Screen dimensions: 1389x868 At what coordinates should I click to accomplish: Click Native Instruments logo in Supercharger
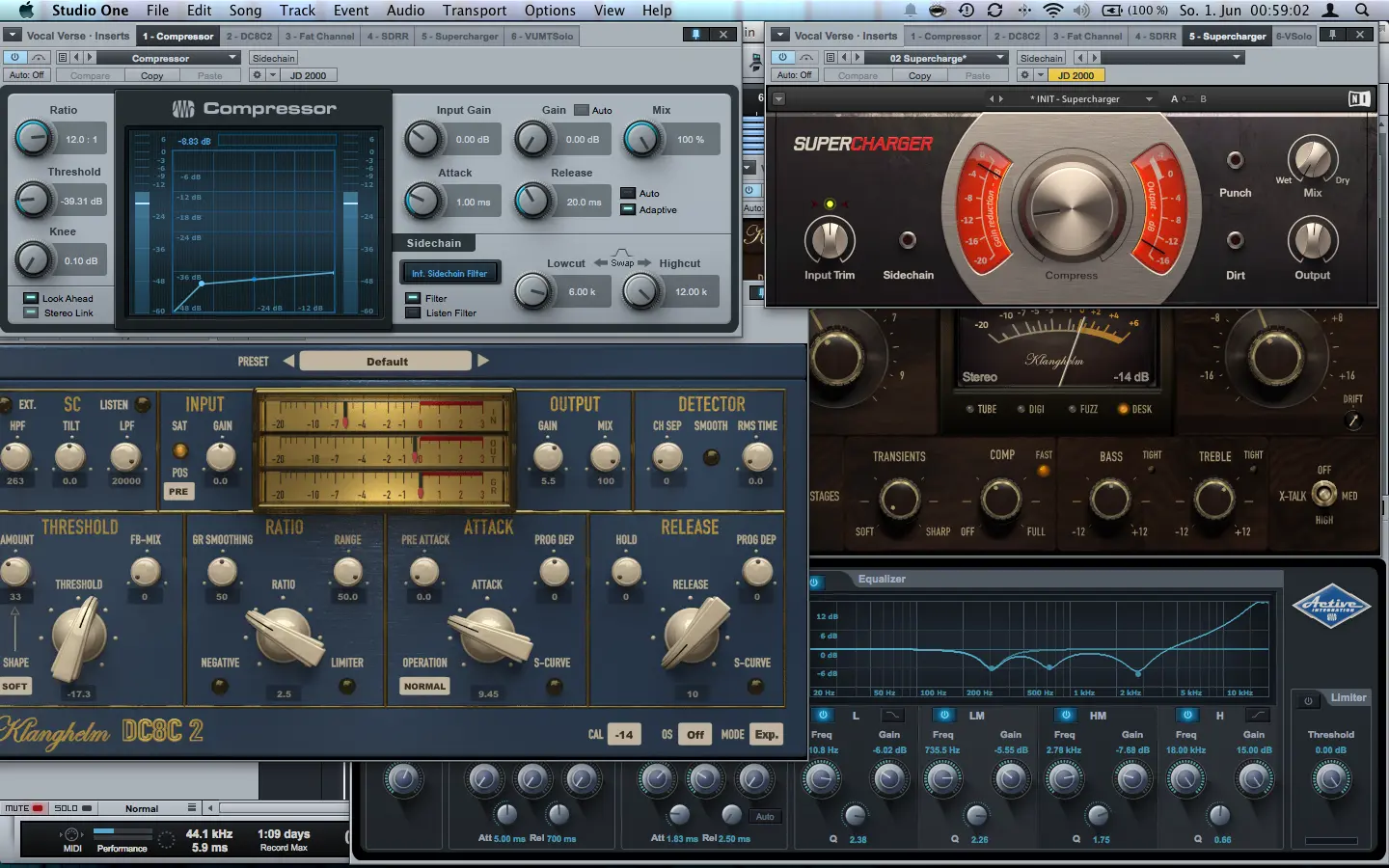pyautogui.click(x=1358, y=98)
